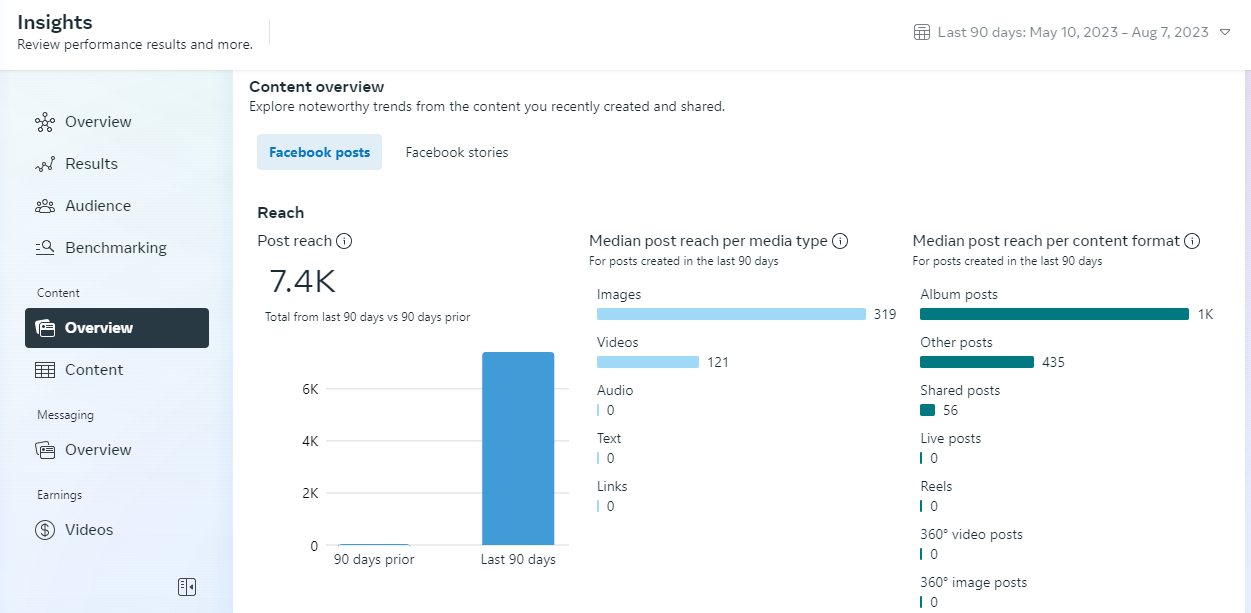This screenshot has height=613, width=1251.
Task: Click the Messaging Overview icon
Action: pos(45,450)
